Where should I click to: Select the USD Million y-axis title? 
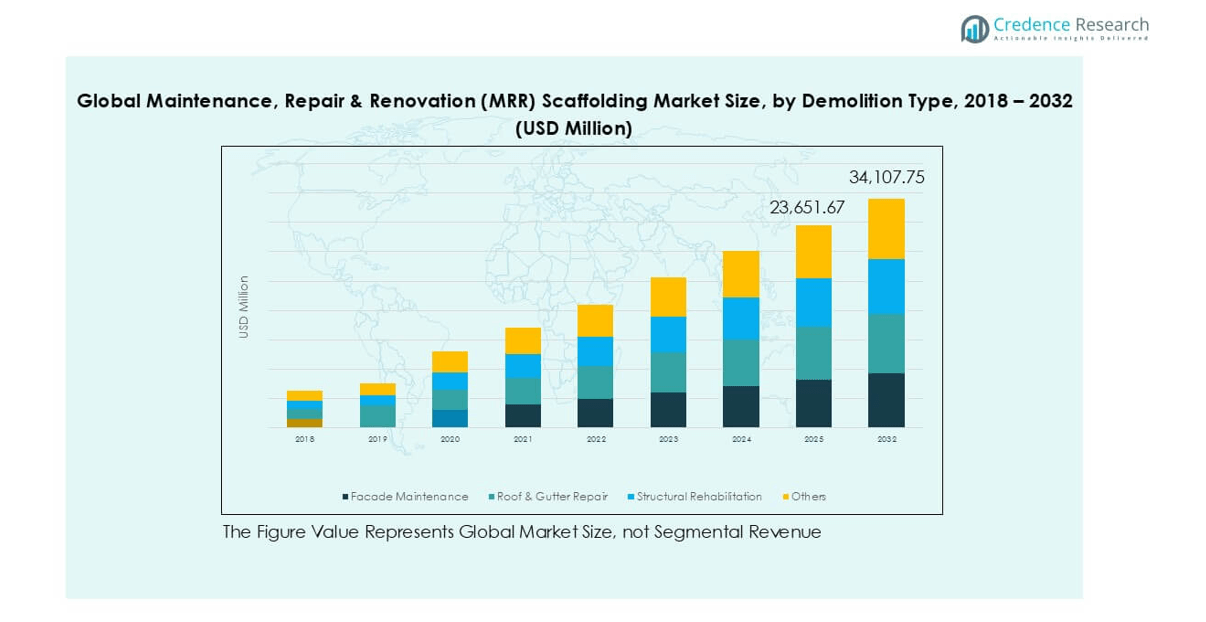pos(243,307)
